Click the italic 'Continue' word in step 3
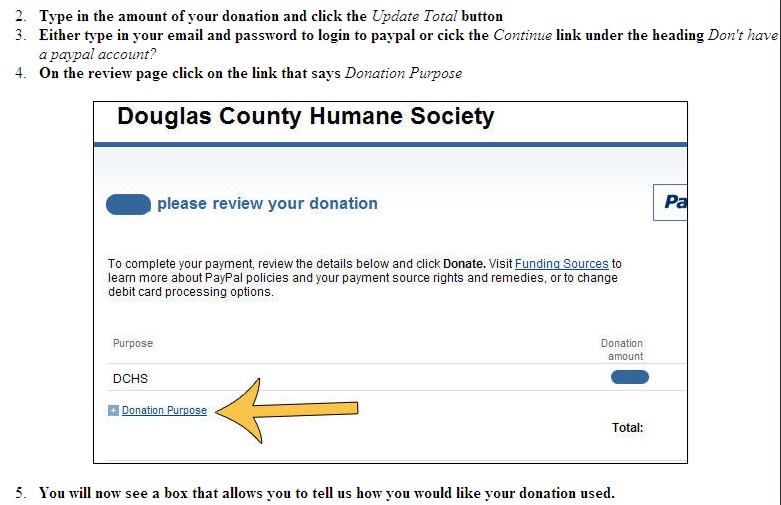Viewport: 781px width, 505px height. (523, 36)
